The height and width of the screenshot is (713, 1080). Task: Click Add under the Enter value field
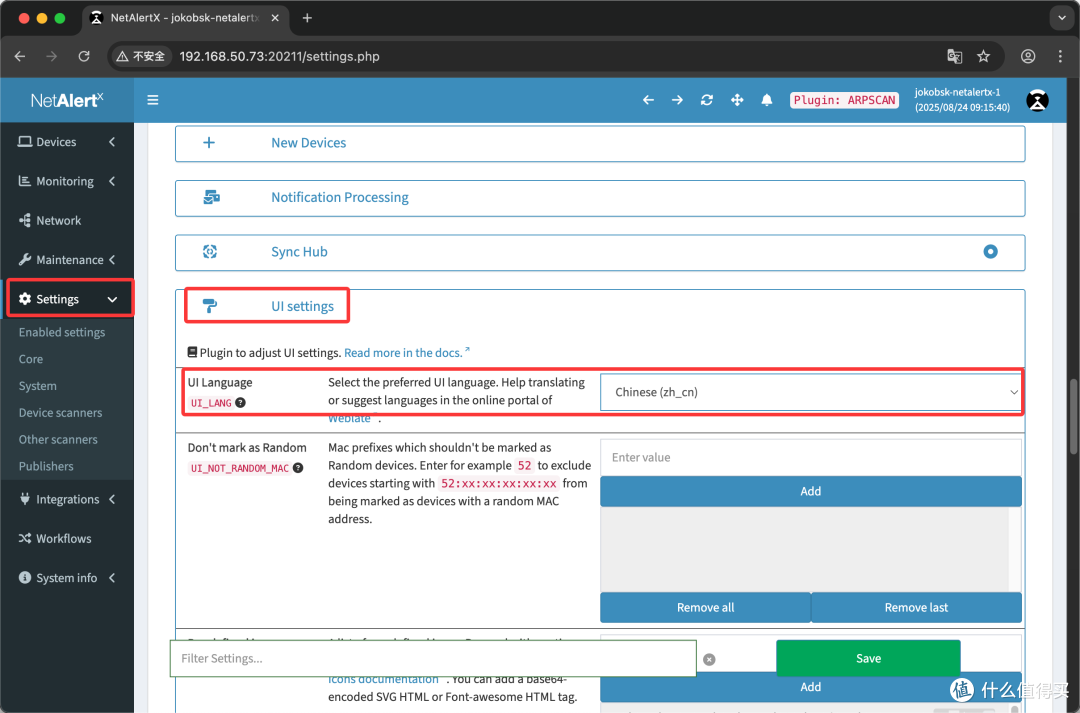[811, 491]
